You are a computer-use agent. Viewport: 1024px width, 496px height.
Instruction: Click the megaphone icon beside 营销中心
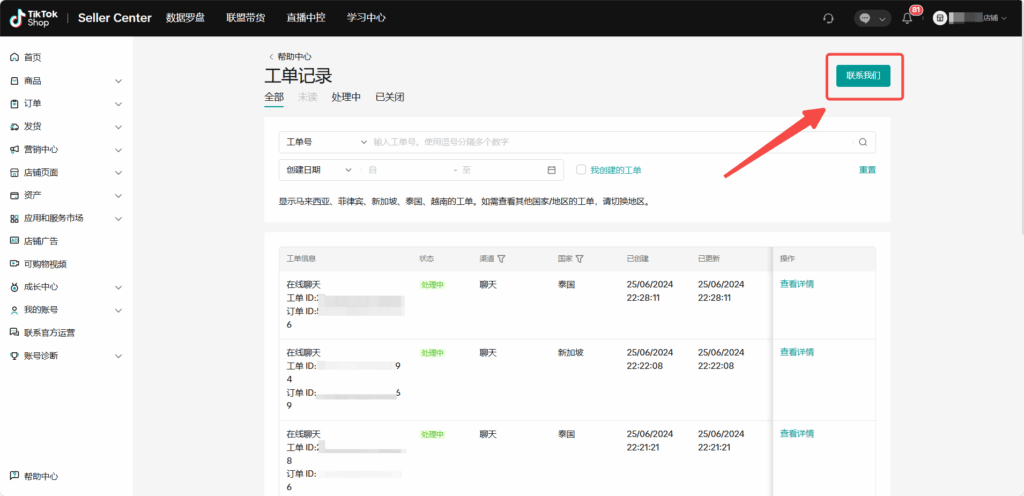(14, 149)
